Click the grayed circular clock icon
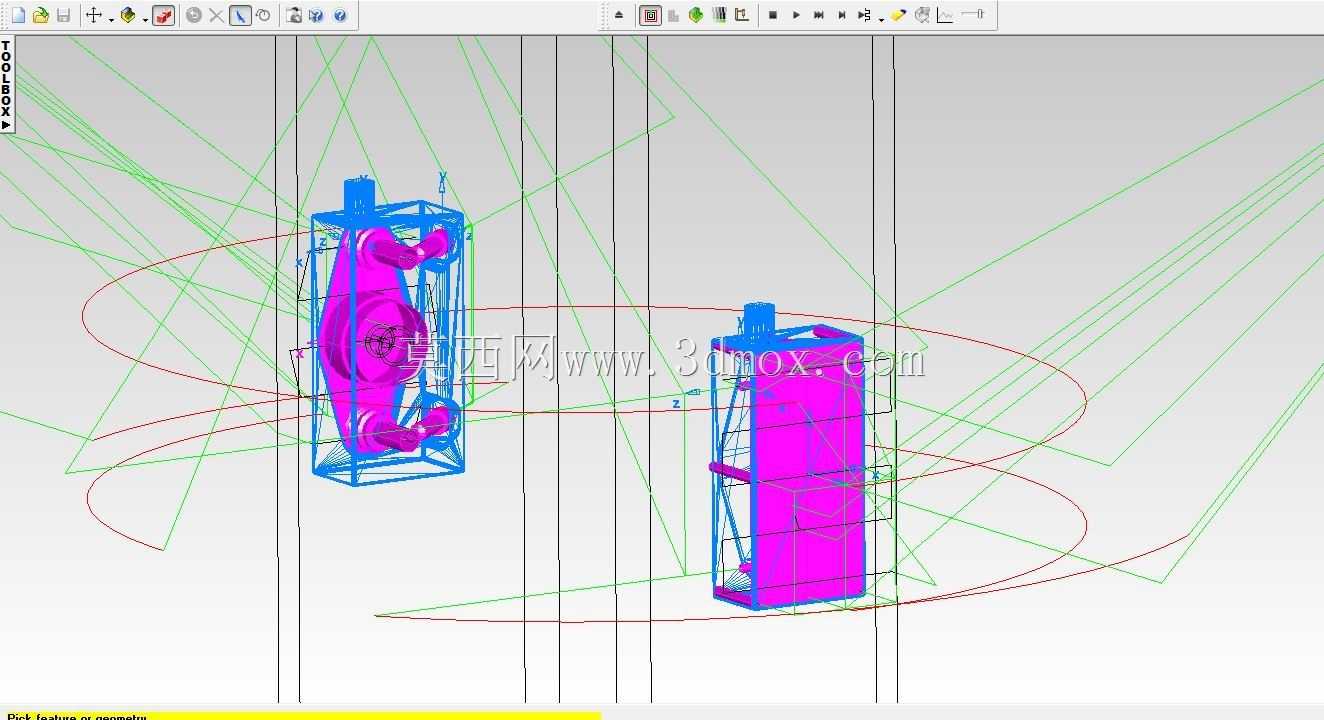 pos(194,15)
